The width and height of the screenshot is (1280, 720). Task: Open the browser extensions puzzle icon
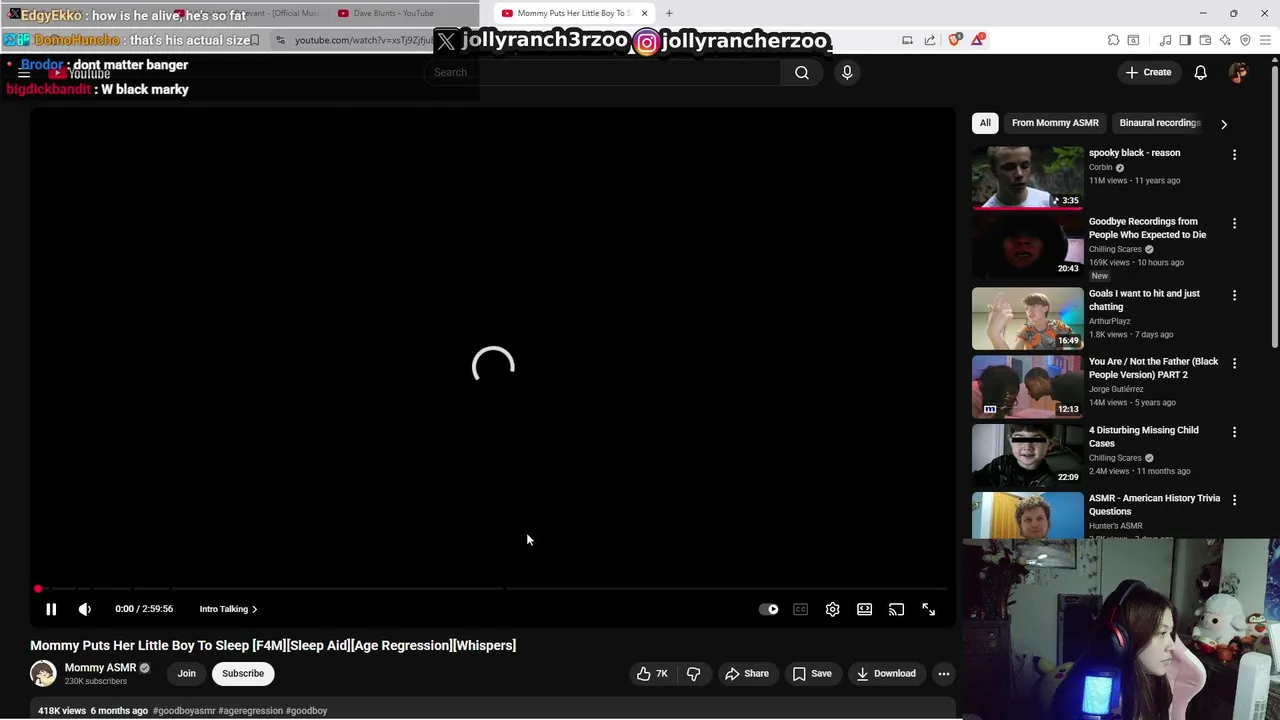pyautogui.click(x=1113, y=40)
